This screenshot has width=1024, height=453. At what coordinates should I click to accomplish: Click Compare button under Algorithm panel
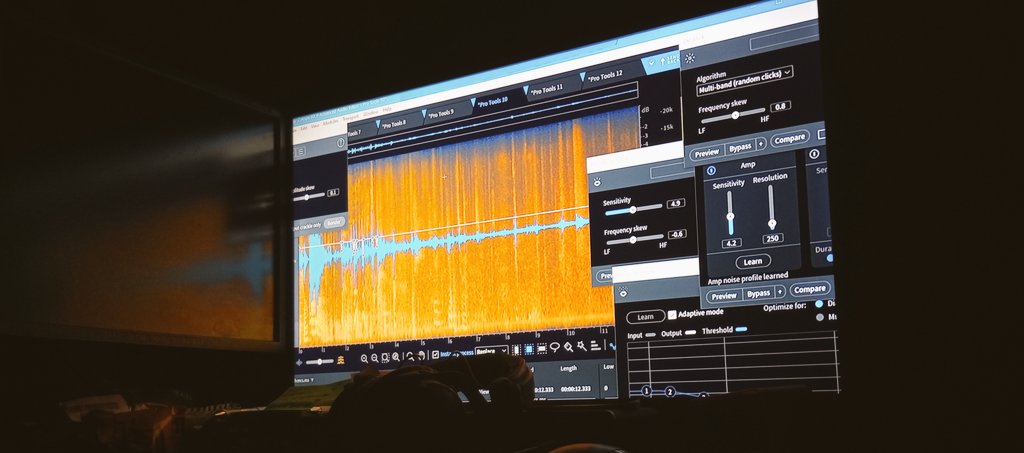coord(790,139)
